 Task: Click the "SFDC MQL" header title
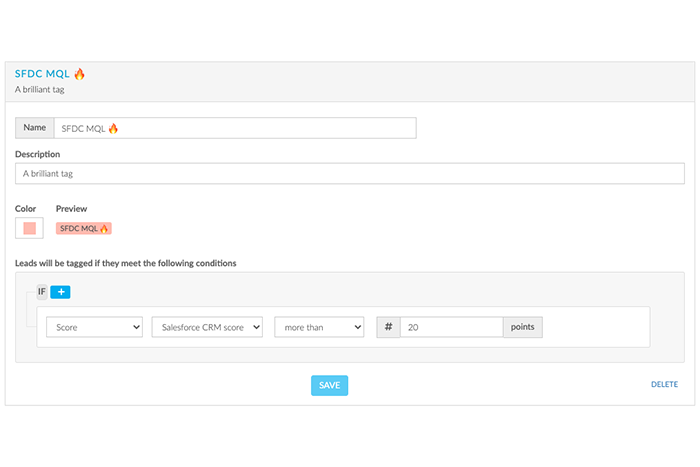pos(43,74)
